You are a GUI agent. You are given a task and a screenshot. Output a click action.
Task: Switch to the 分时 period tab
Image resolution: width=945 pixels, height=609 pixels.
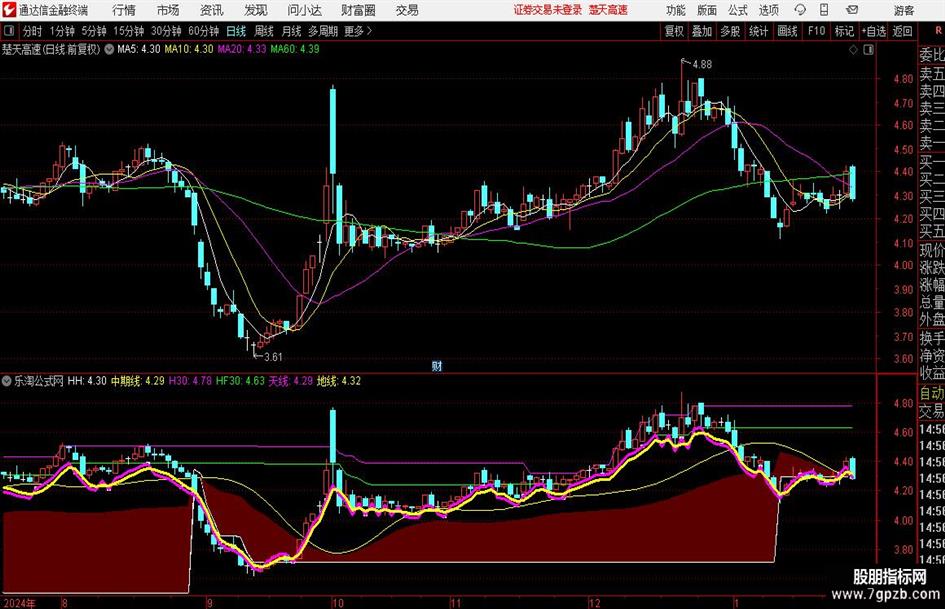[32, 31]
